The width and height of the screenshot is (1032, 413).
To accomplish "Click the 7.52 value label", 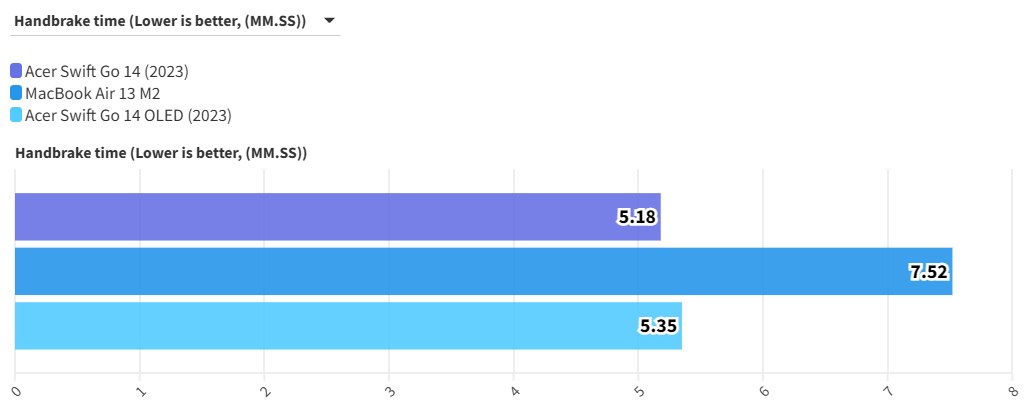I will pos(928,271).
